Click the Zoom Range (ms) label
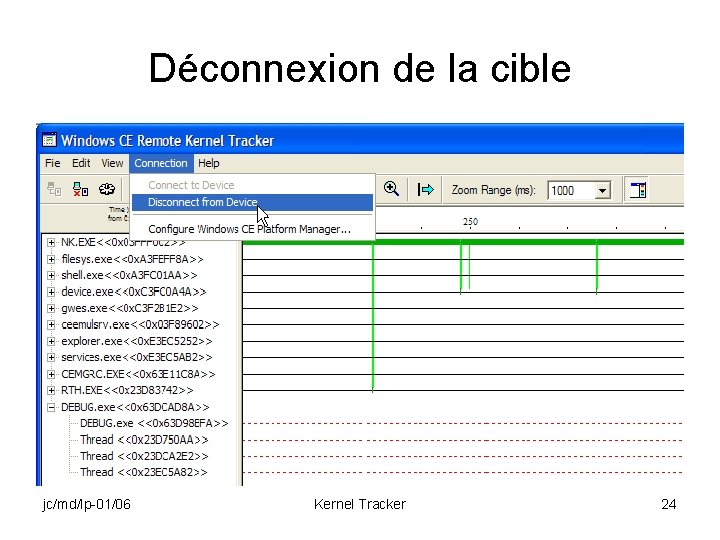Image resolution: width=720 pixels, height=540 pixels. coord(494,190)
